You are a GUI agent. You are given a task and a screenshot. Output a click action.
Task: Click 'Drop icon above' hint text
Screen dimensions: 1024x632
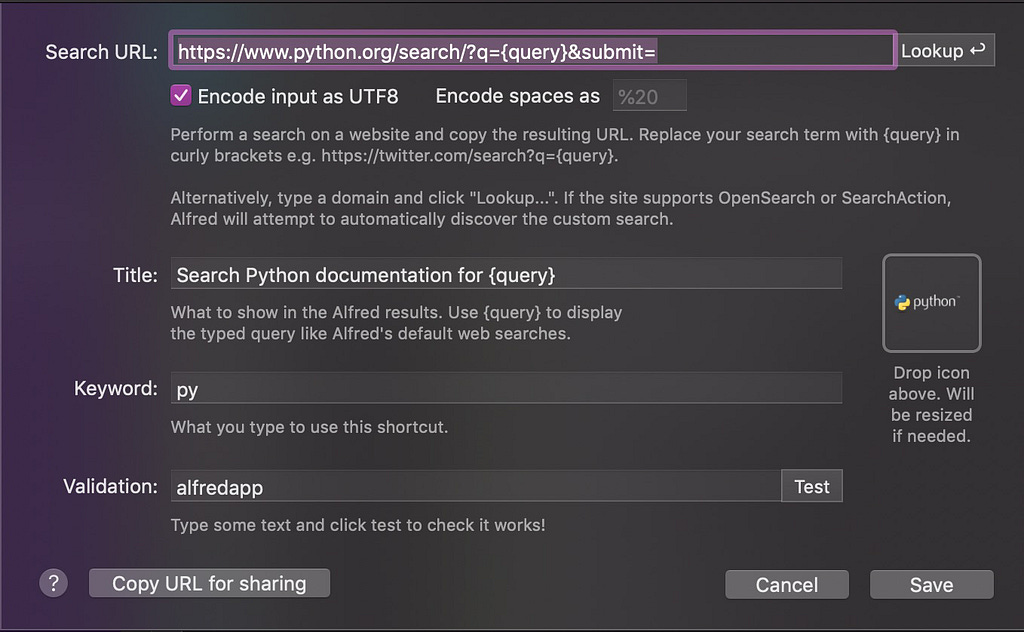pyautogui.click(x=931, y=404)
